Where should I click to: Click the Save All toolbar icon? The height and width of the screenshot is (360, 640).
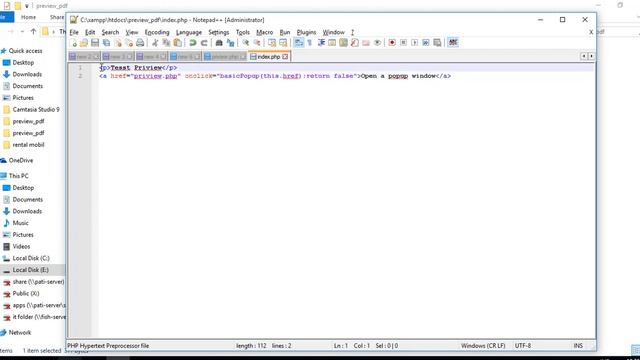pyautogui.click(x=106, y=43)
